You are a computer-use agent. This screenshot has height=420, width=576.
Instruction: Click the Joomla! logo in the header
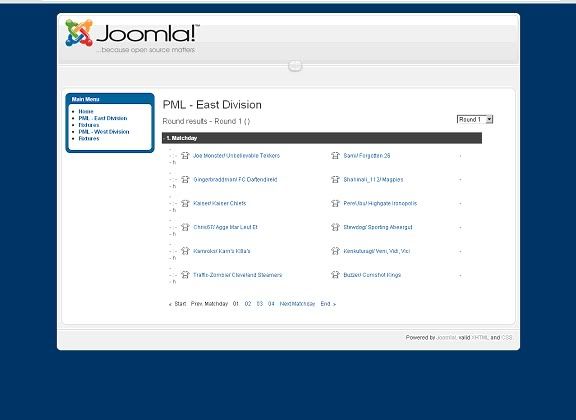tap(132, 36)
